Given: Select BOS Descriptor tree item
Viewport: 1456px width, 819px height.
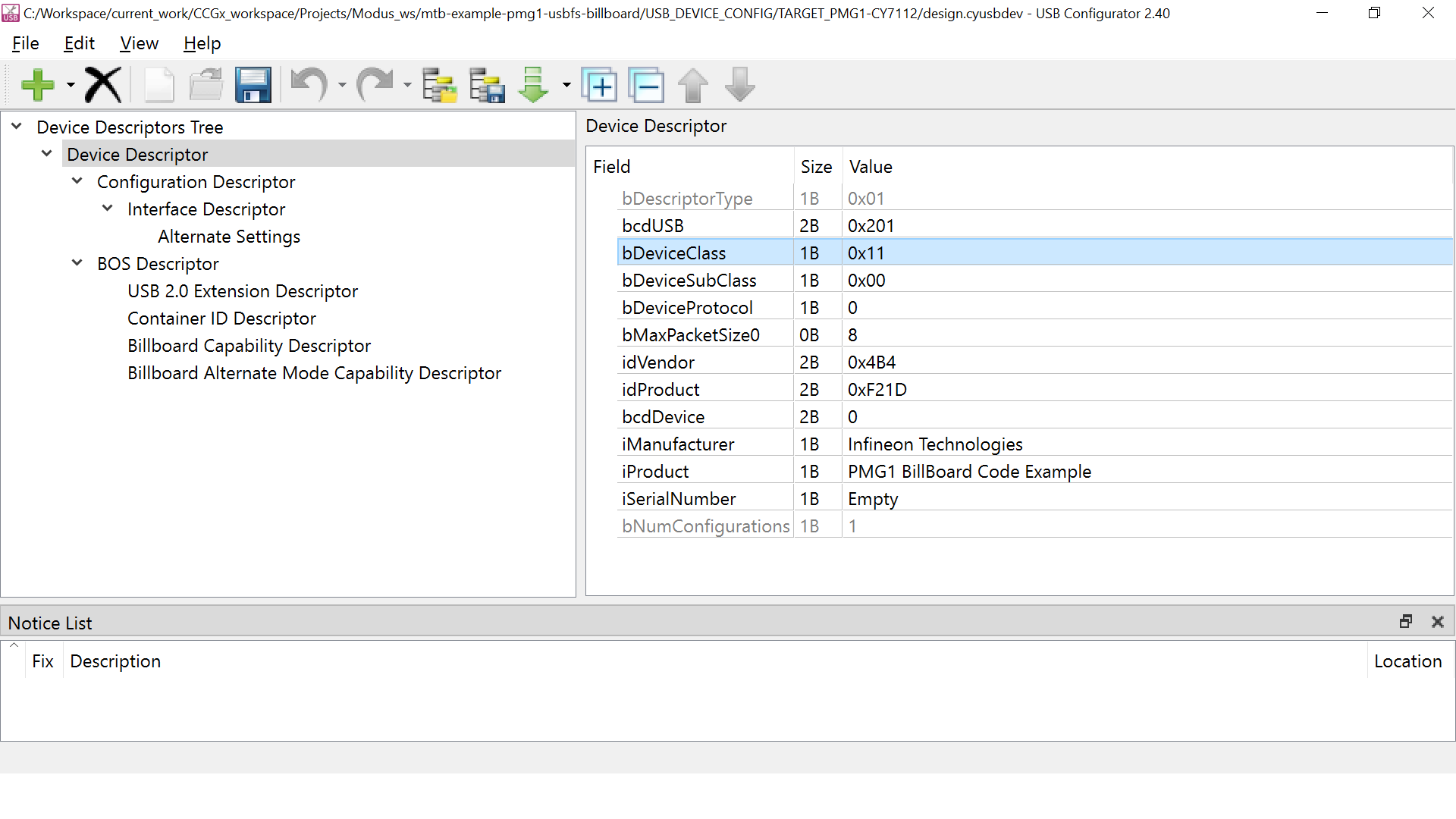Looking at the screenshot, I should coord(158,264).
